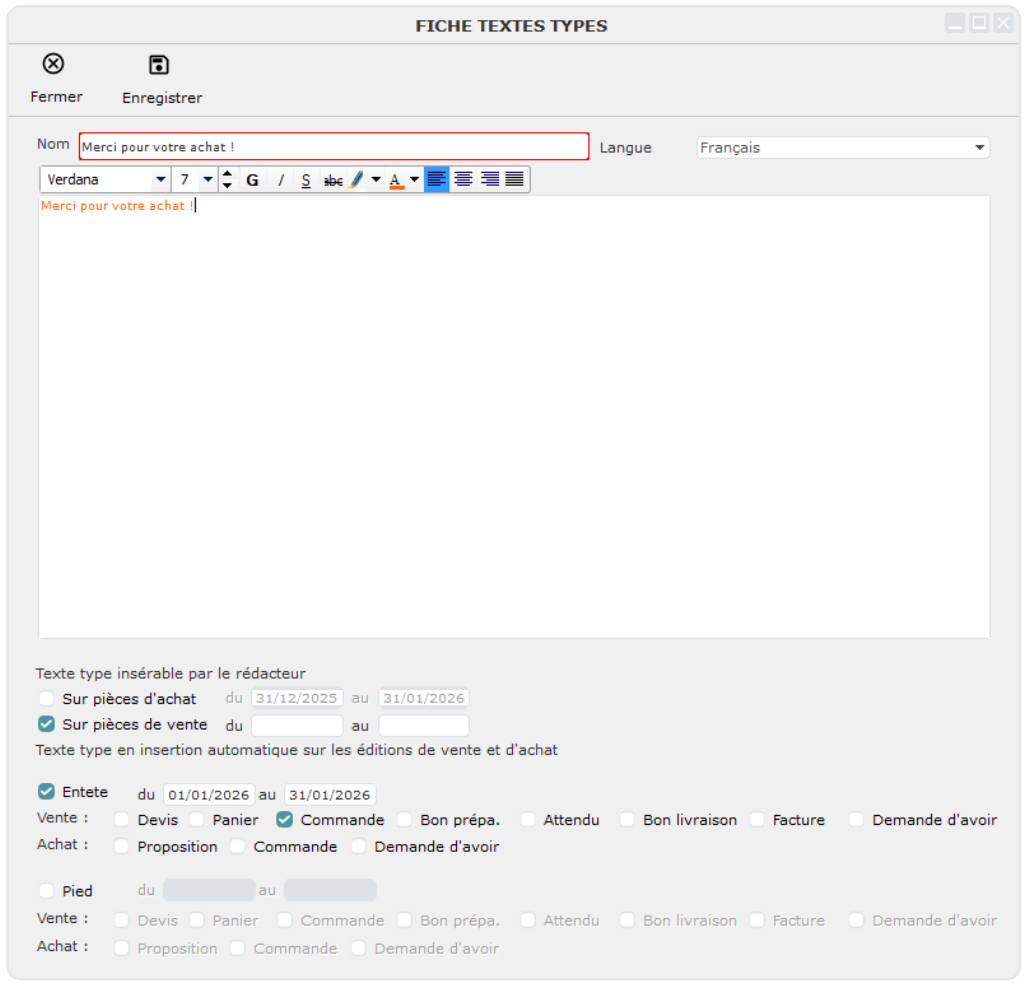Apply strikethrough (abc) formatting
Screen dimensions: 1027x987
(333, 180)
